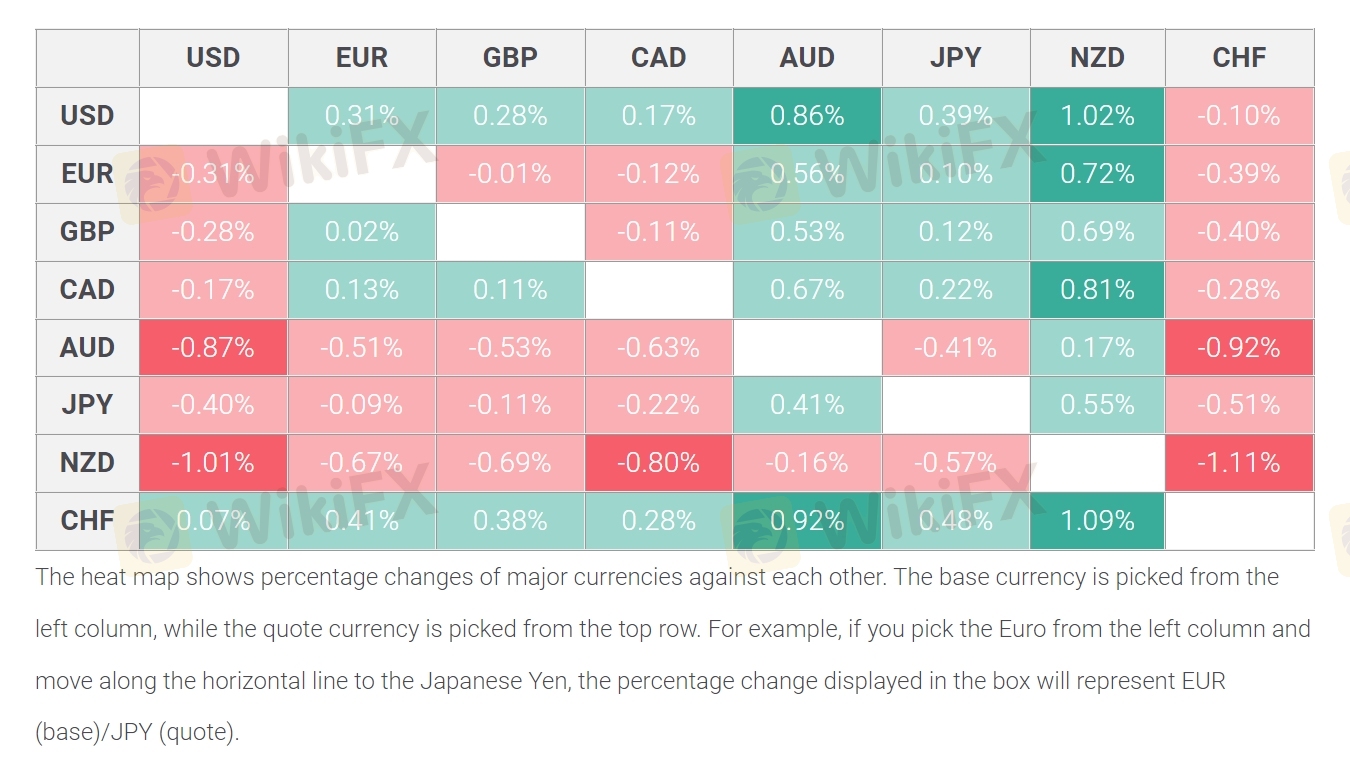Click the NZD/CAD cell showing -0.80%
Image resolution: width=1350 pixels, height=772 pixels.
659,463
